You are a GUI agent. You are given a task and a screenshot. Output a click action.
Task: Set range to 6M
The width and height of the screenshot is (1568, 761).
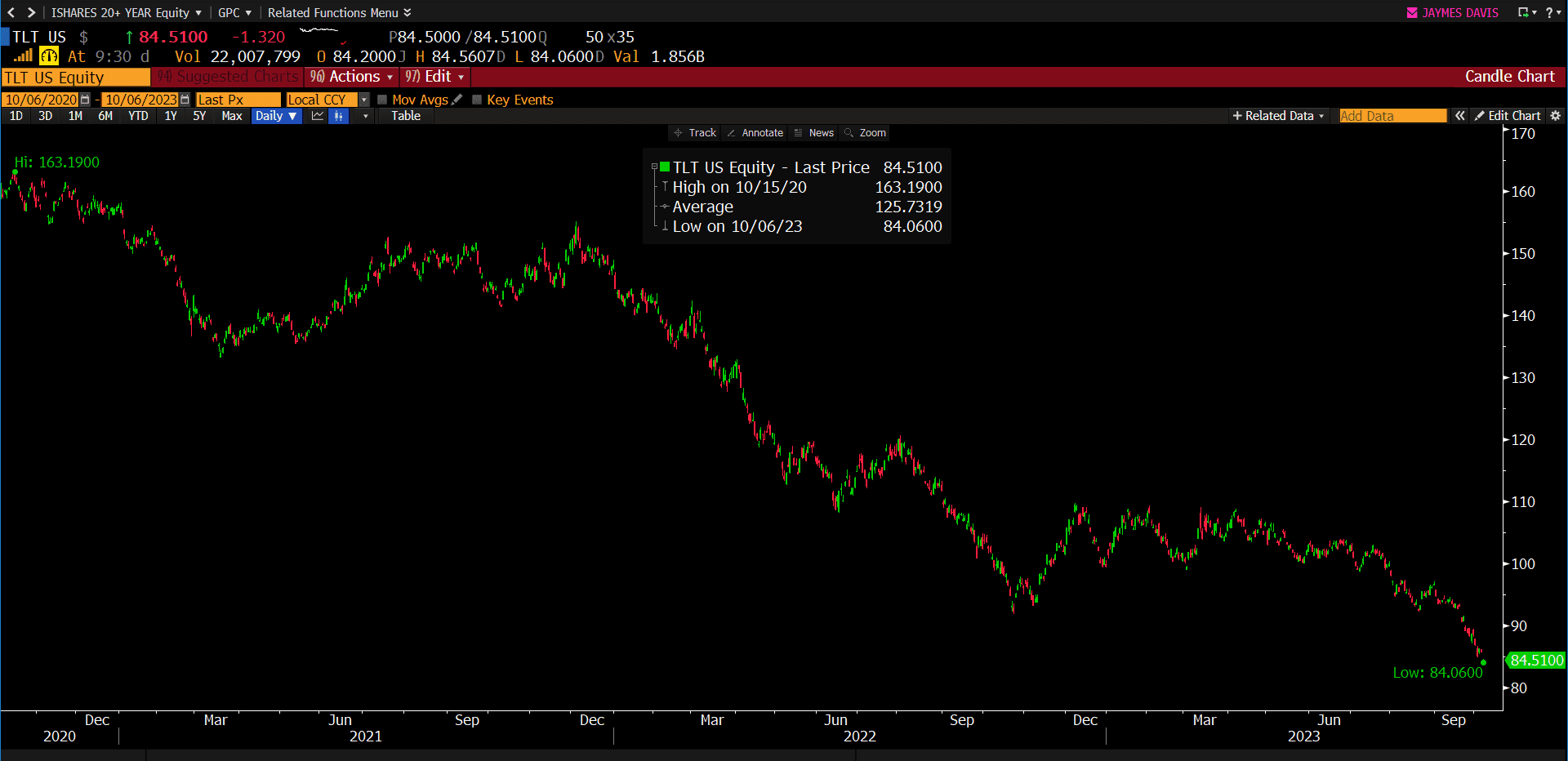pos(105,116)
